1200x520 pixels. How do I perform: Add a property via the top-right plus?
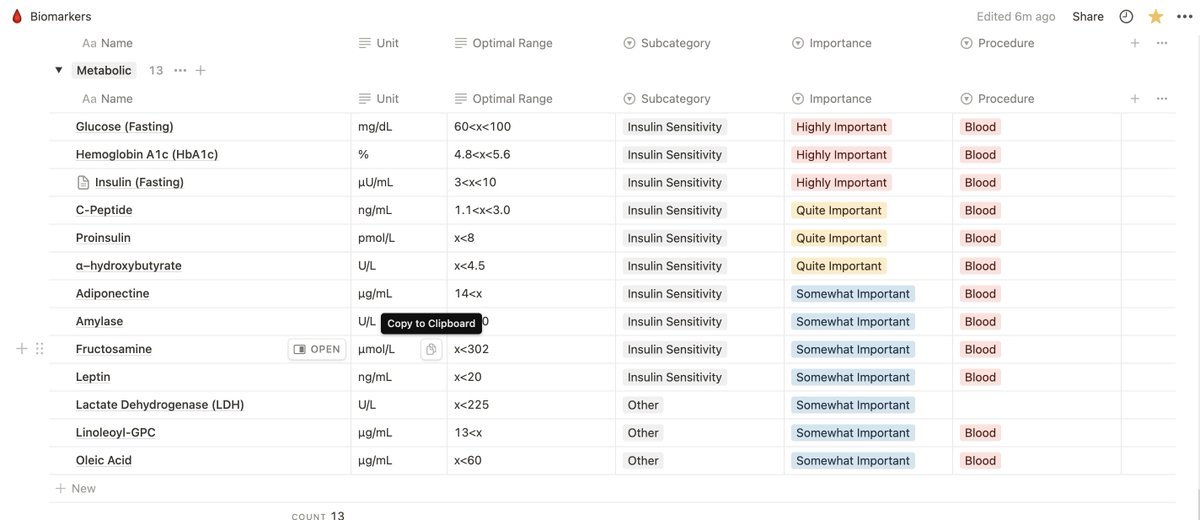click(1134, 43)
